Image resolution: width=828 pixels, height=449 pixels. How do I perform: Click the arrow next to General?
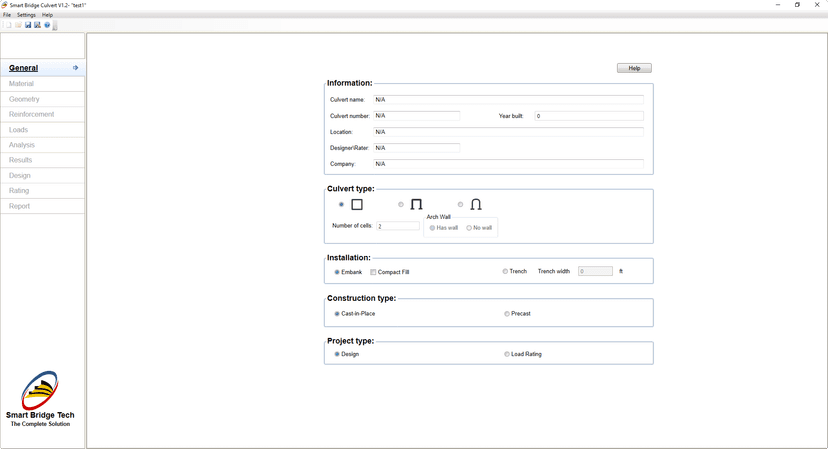75,68
